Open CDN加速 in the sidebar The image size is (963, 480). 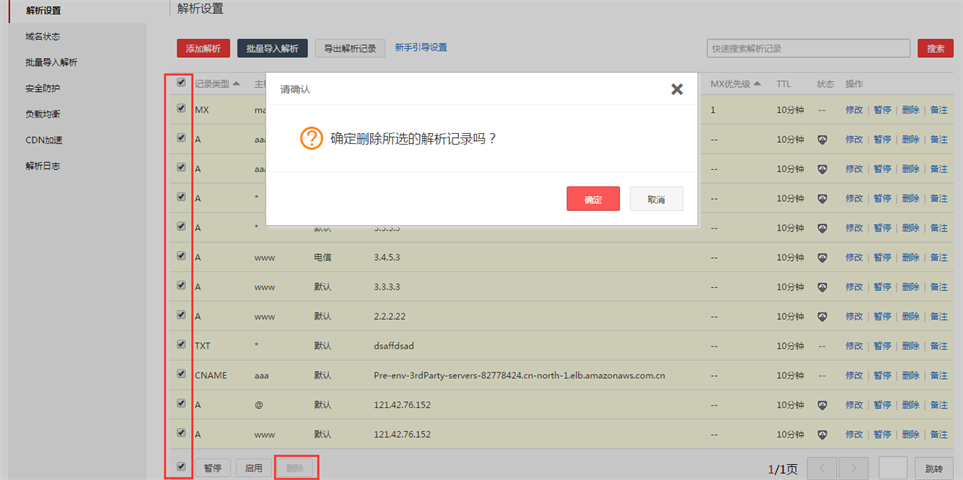45,140
